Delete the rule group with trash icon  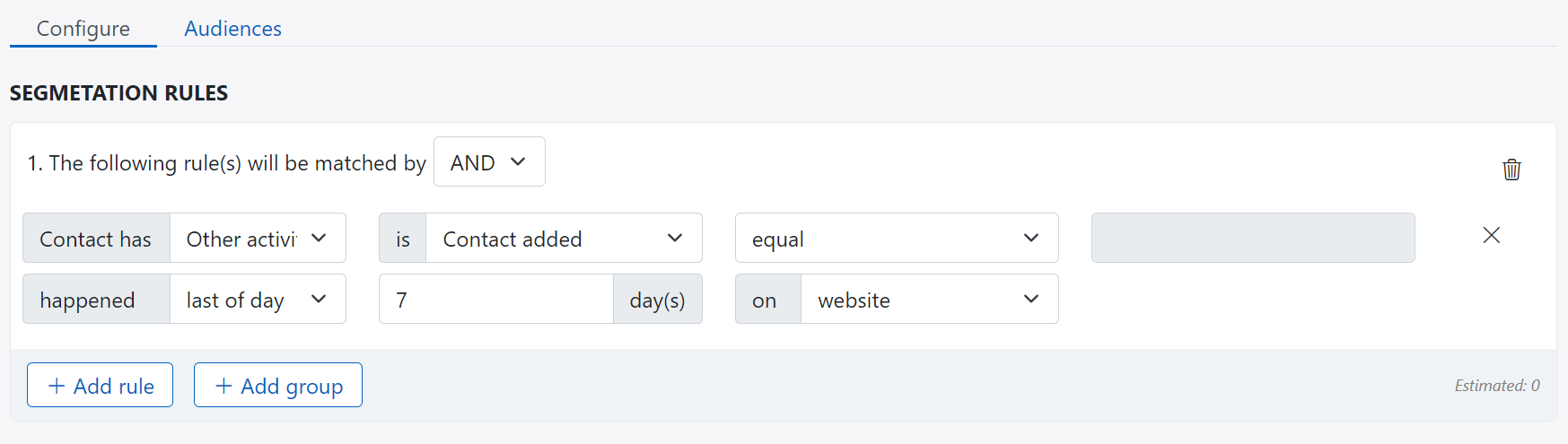click(1511, 170)
